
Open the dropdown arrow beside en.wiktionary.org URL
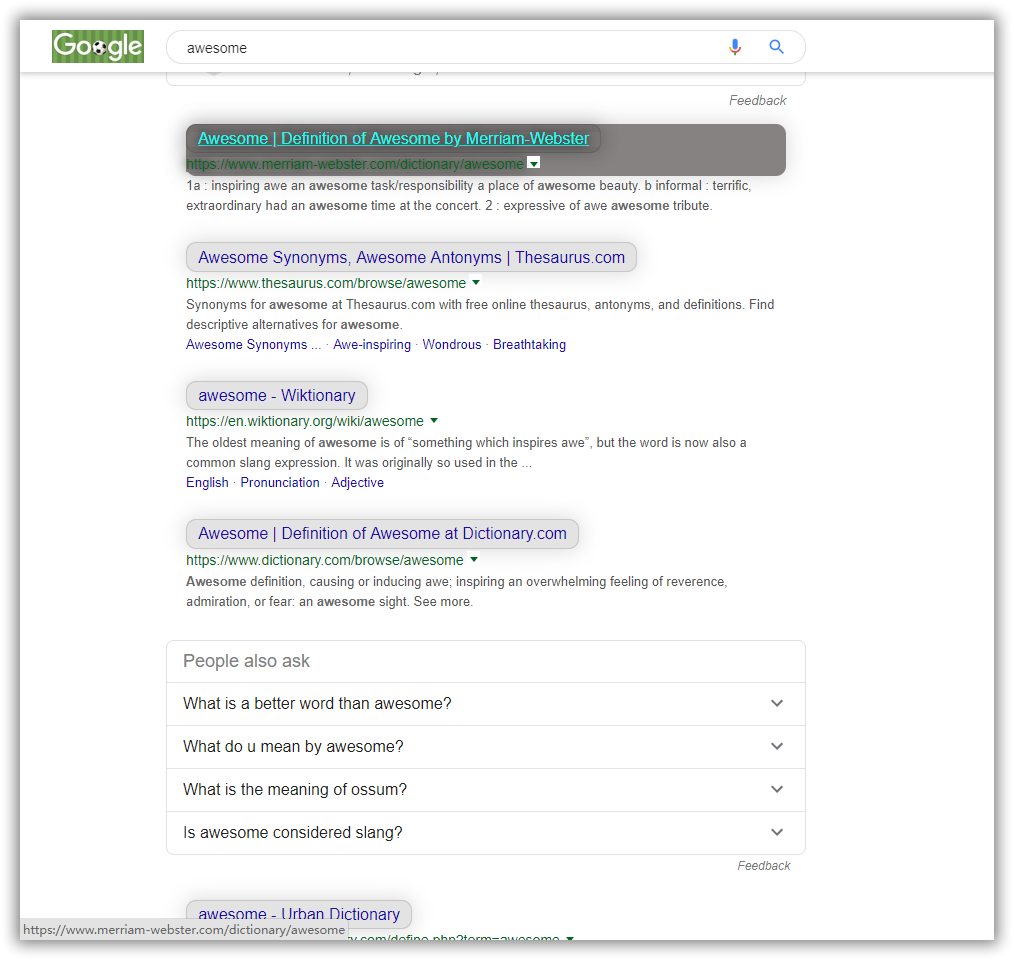click(x=434, y=420)
